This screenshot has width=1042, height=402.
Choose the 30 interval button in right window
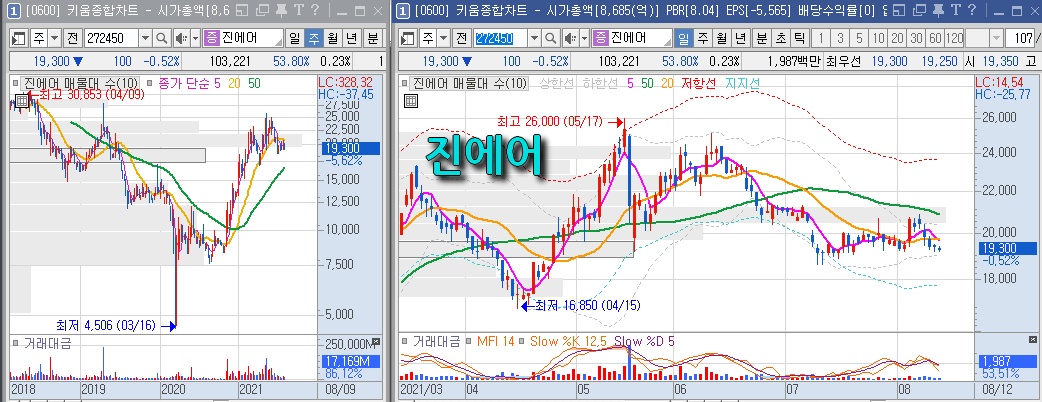click(x=916, y=38)
